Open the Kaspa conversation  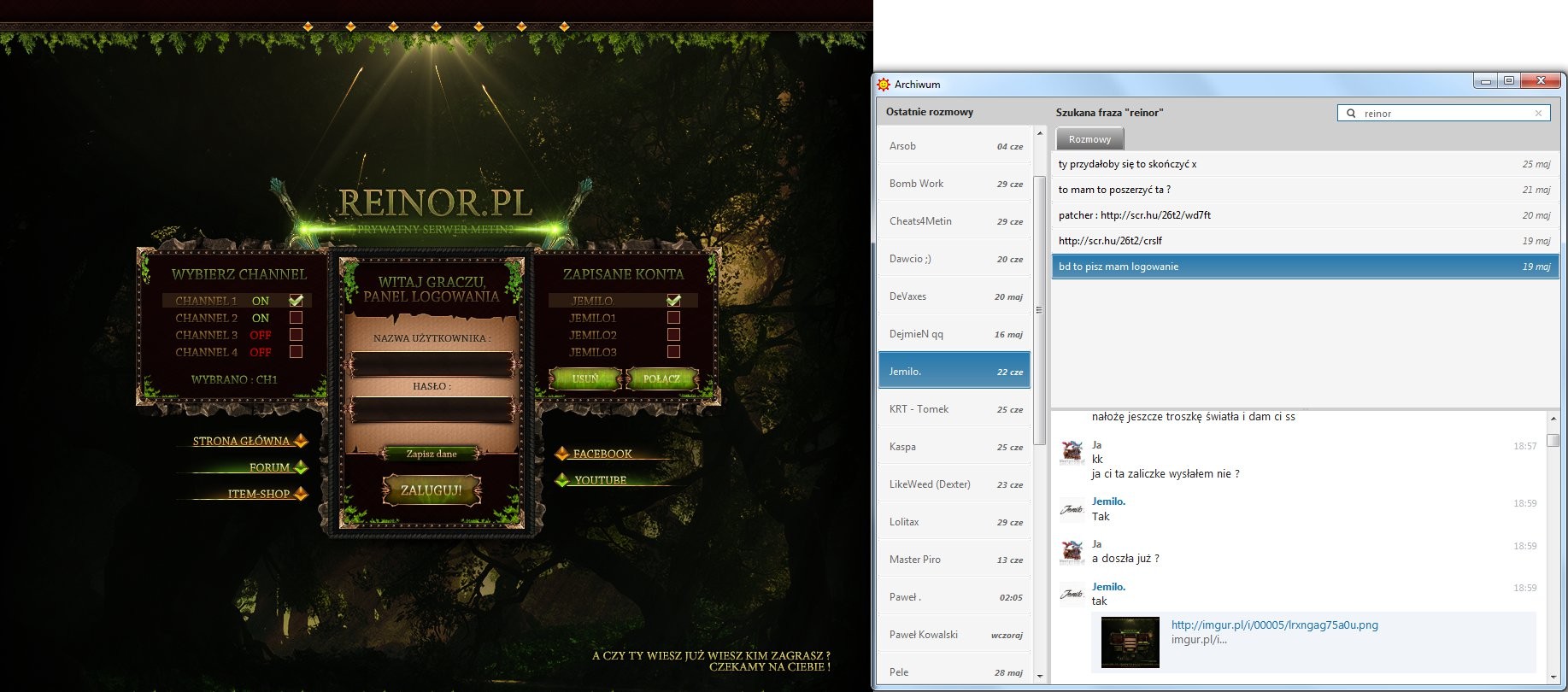(954, 447)
